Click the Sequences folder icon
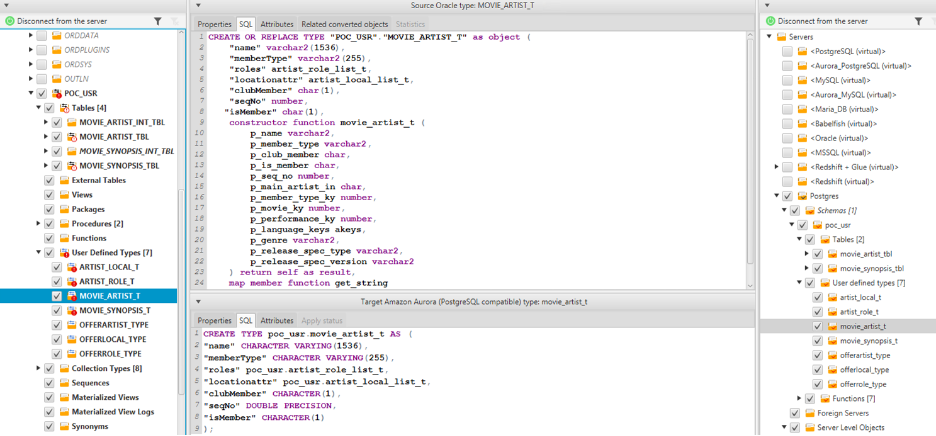Screen dimensions: 936x436 (x=64, y=383)
